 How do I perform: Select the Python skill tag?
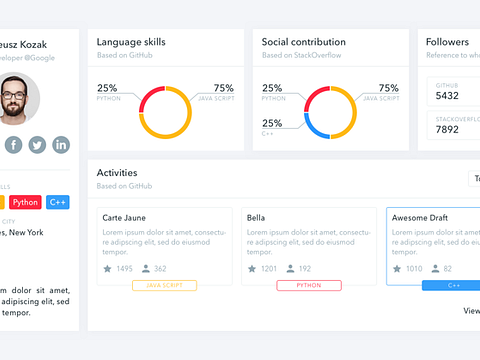point(25,202)
